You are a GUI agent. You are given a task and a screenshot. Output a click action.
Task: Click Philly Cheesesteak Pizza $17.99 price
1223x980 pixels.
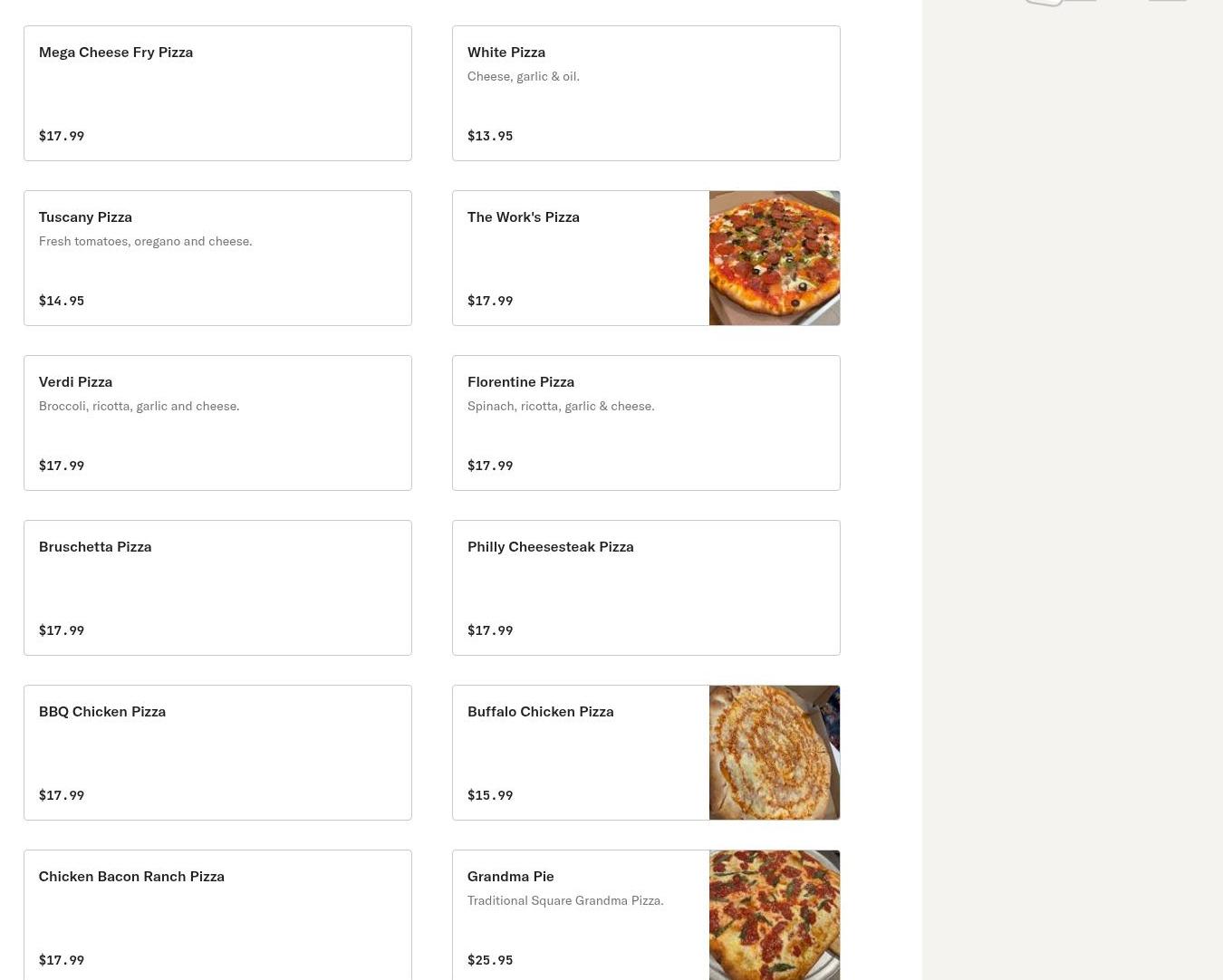click(490, 630)
